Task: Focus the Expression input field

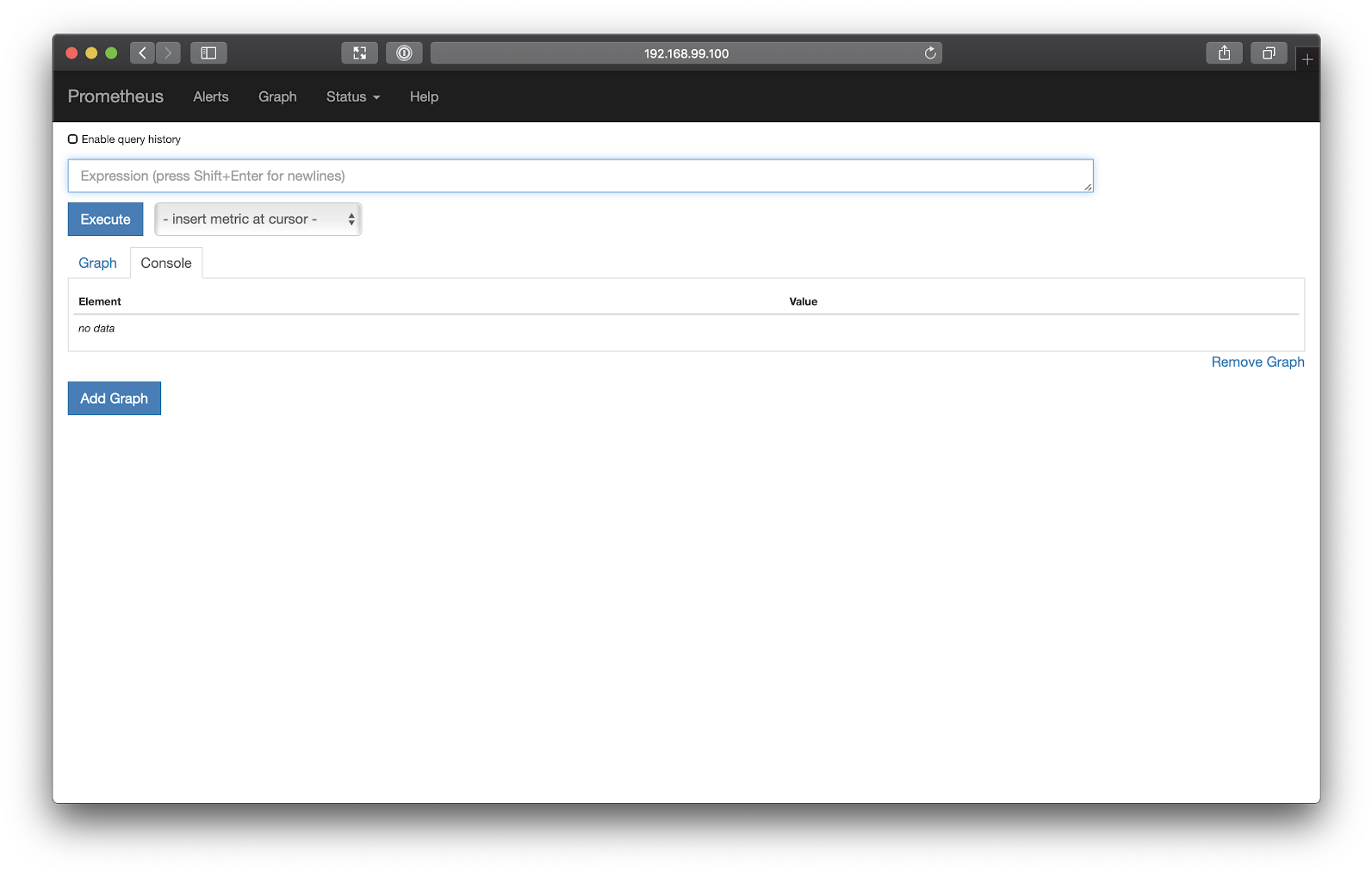Action: (x=580, y=176)
